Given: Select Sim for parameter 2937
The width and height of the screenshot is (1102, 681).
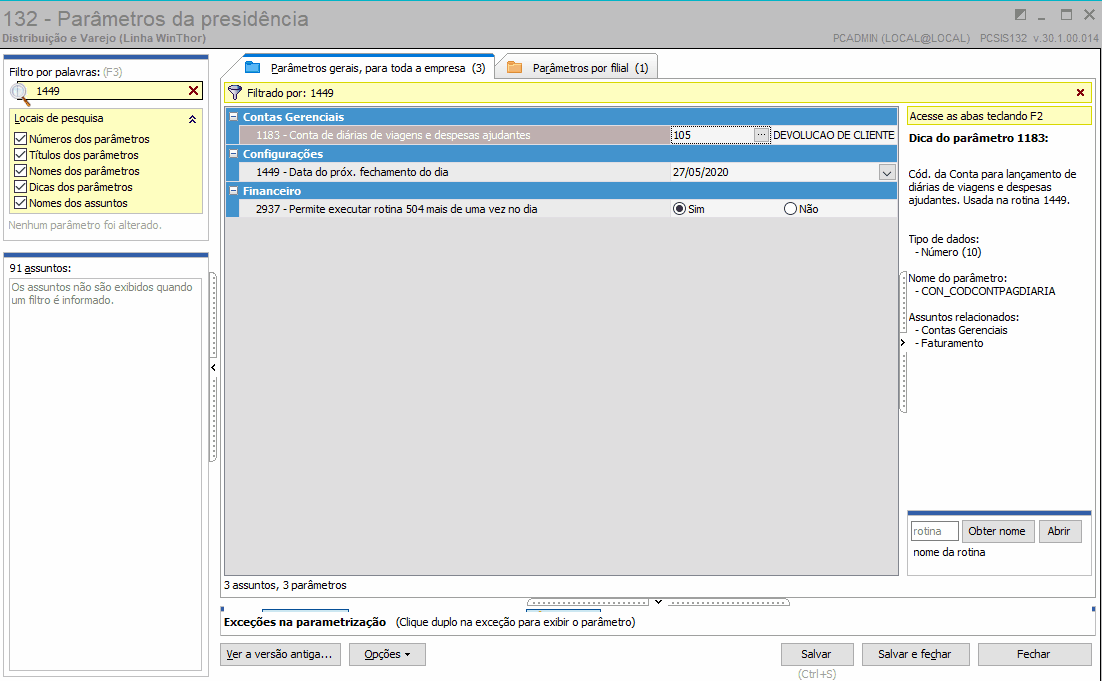Looking at the screenshot, I should tap(679, 209).
